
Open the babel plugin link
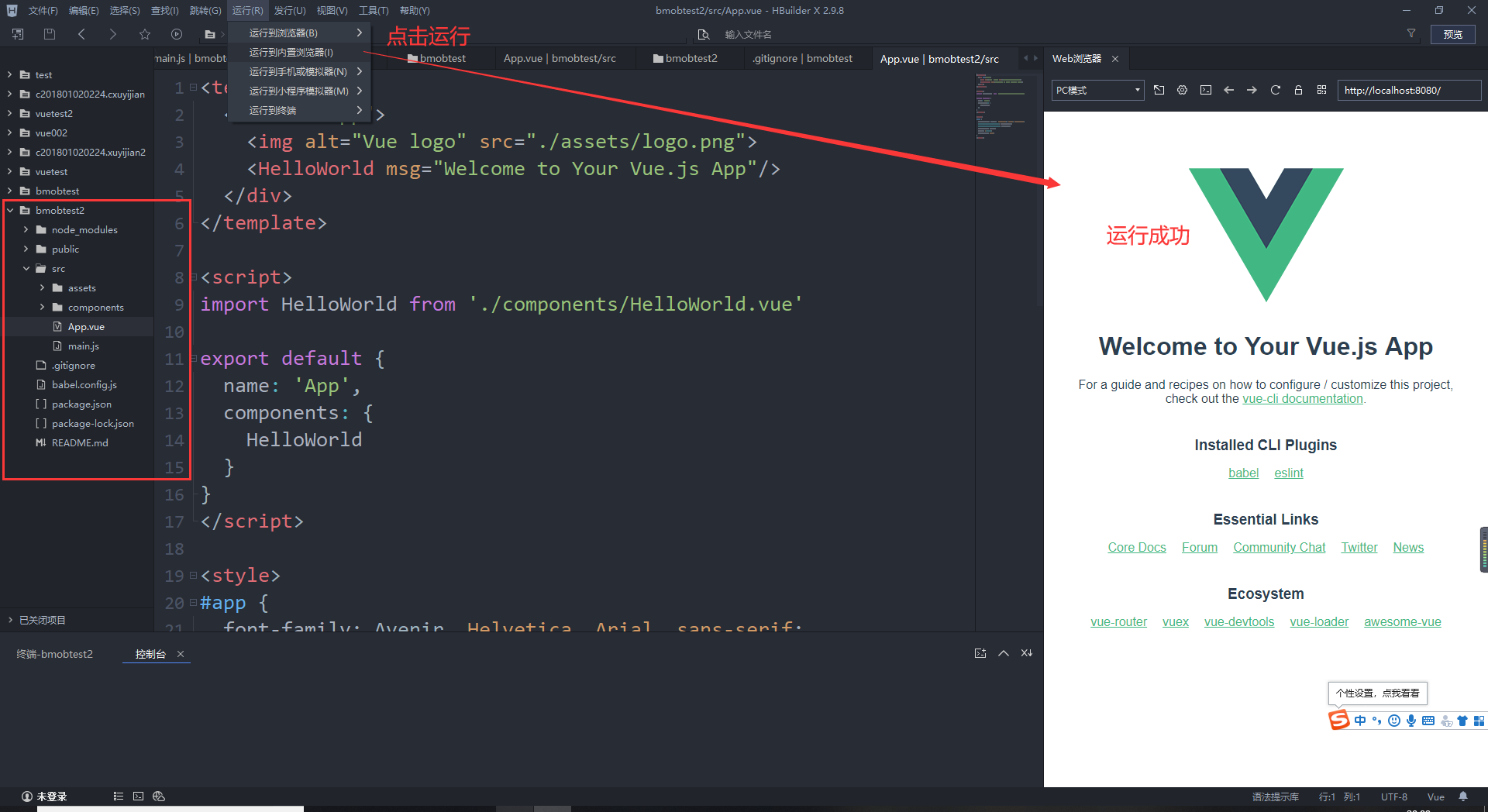pos(1243,473)
